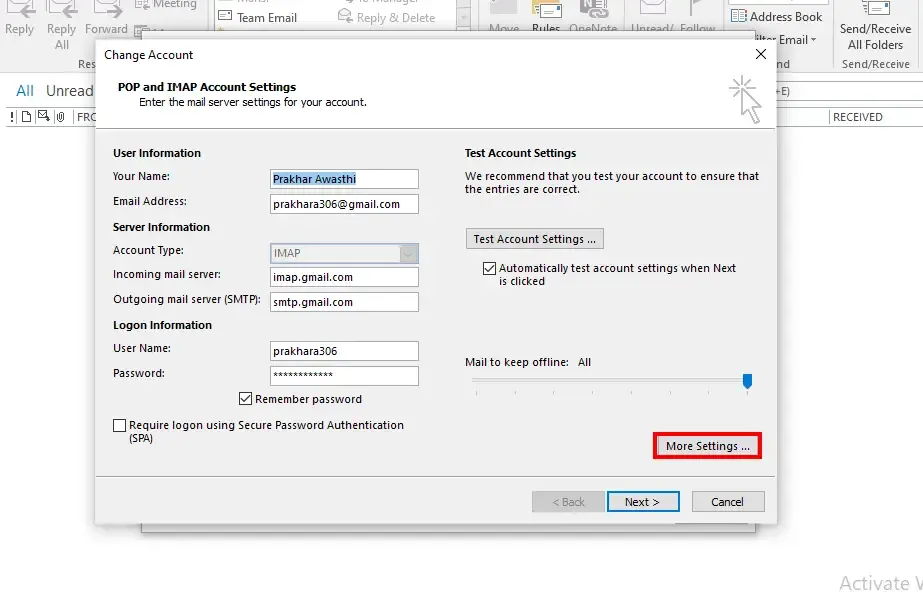Show Unread messages filter
Screen dimensions: 923x598
click(x=69, y=91)
